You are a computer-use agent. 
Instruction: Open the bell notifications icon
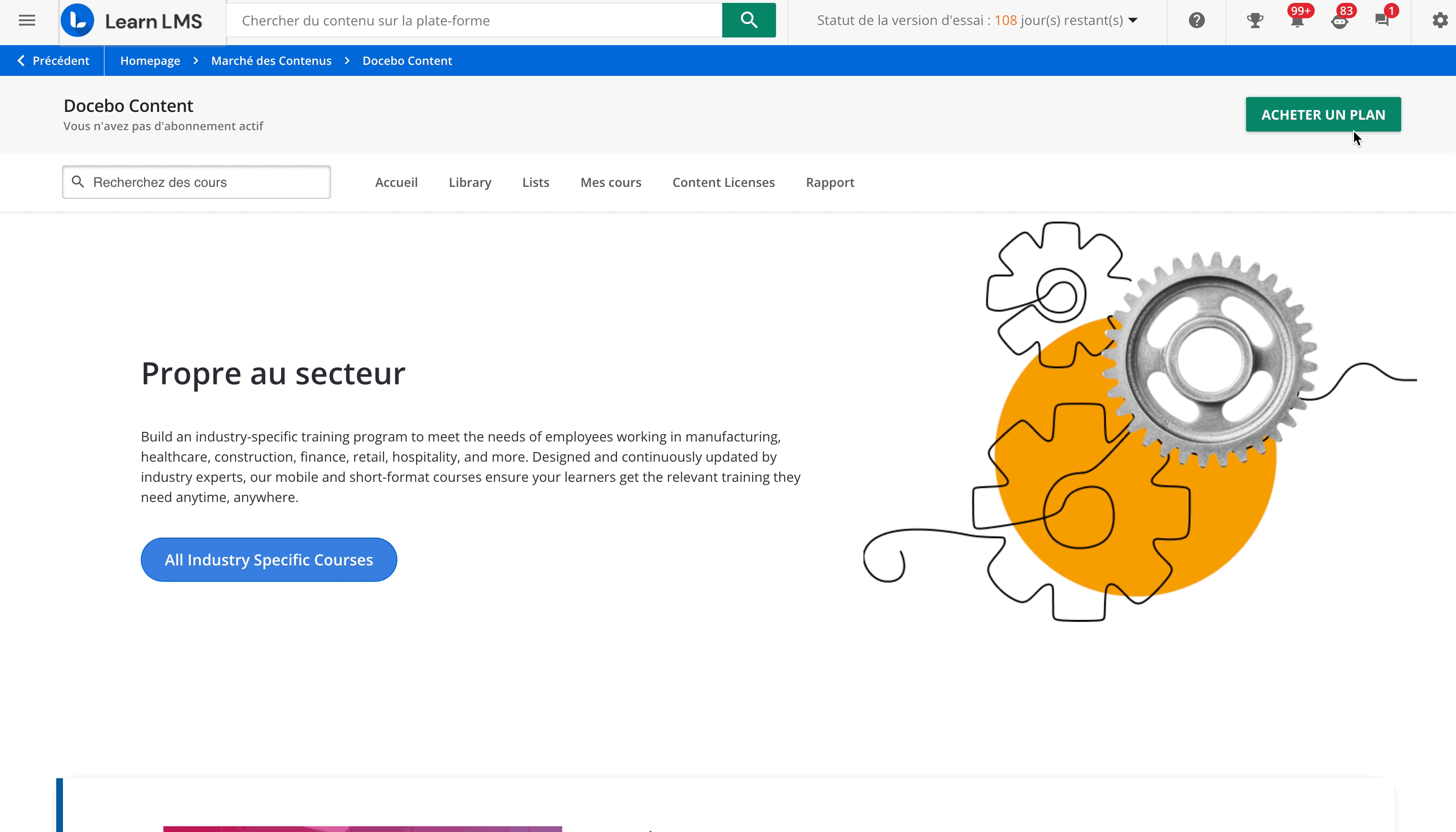pos(1297,21)
